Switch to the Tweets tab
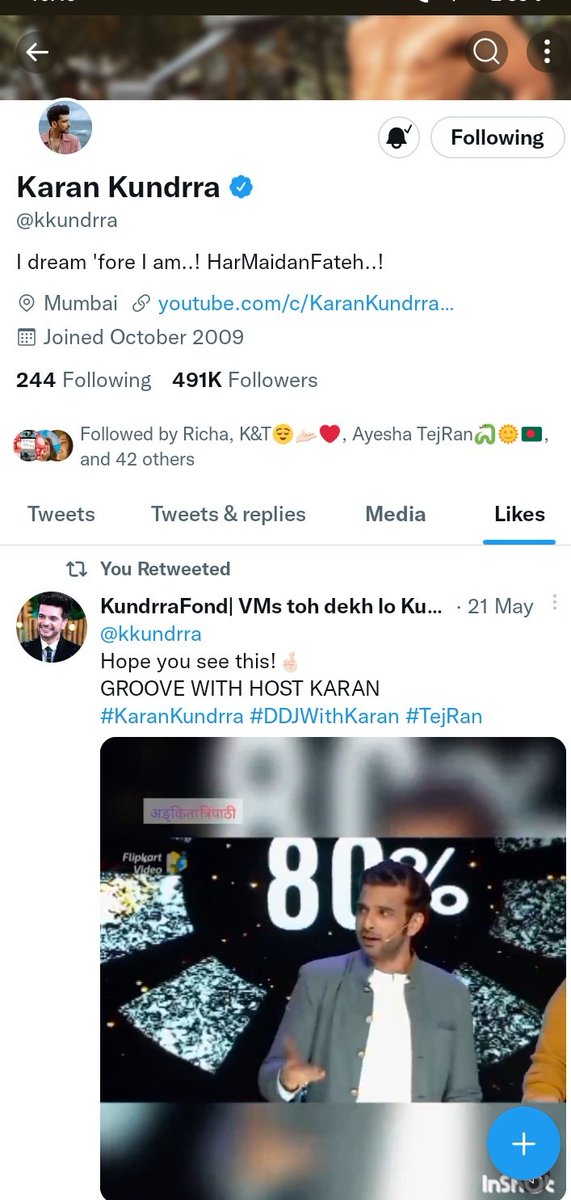 pyautogui.click(x=61, y=514)
